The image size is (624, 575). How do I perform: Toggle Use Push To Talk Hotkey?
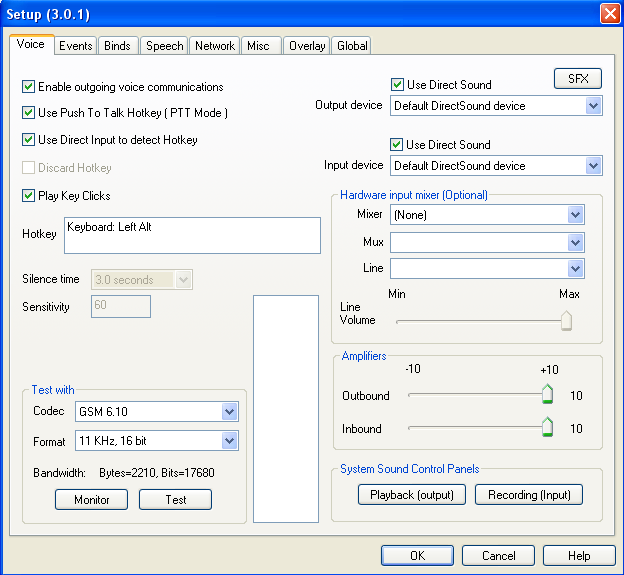coord(29,113)
